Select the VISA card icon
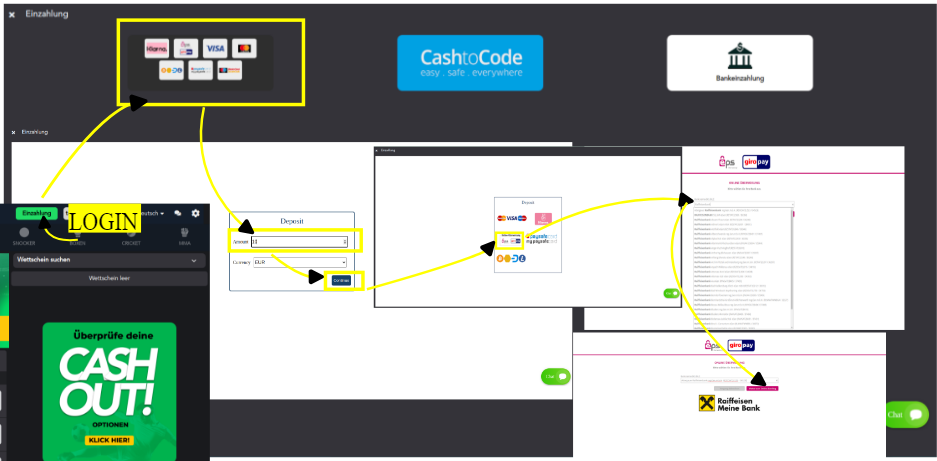The image size is (937, 461). 215,48
